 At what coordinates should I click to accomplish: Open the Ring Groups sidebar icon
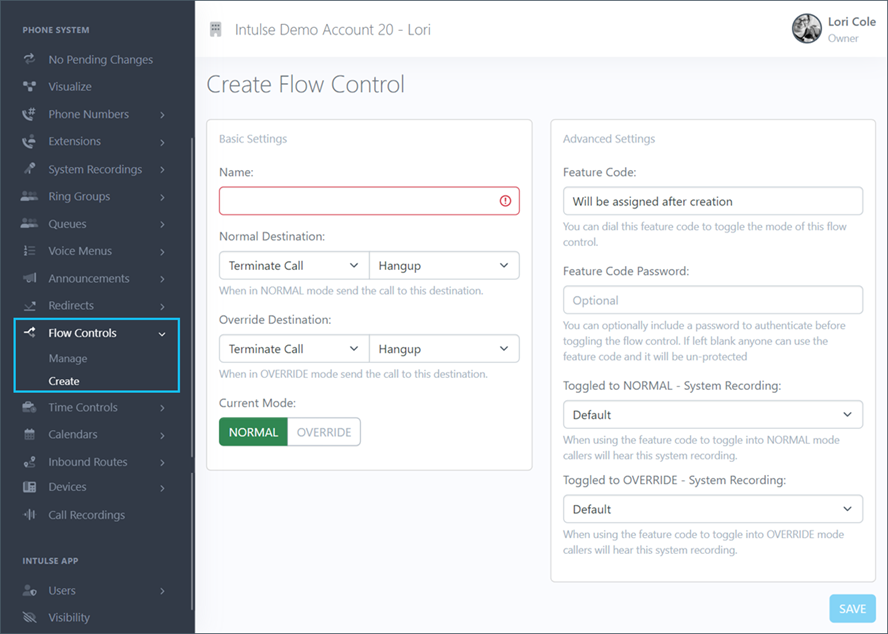[30, 196]
